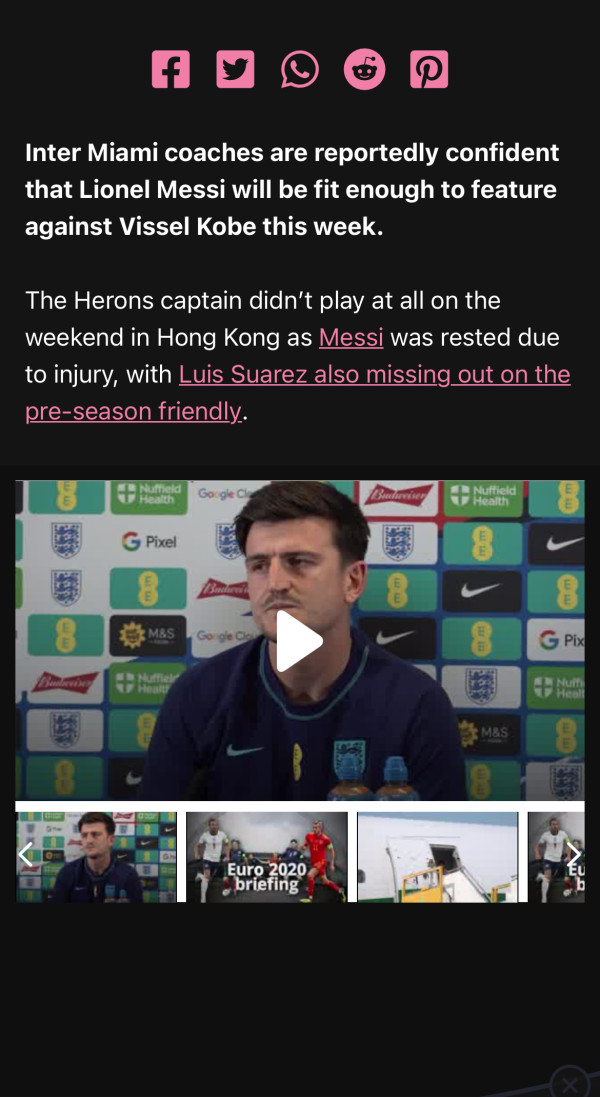Viewport: 600px width, 1097px height.
Task: Select the Euro 2020 briefing thumbnail
Action: (266, 857)
